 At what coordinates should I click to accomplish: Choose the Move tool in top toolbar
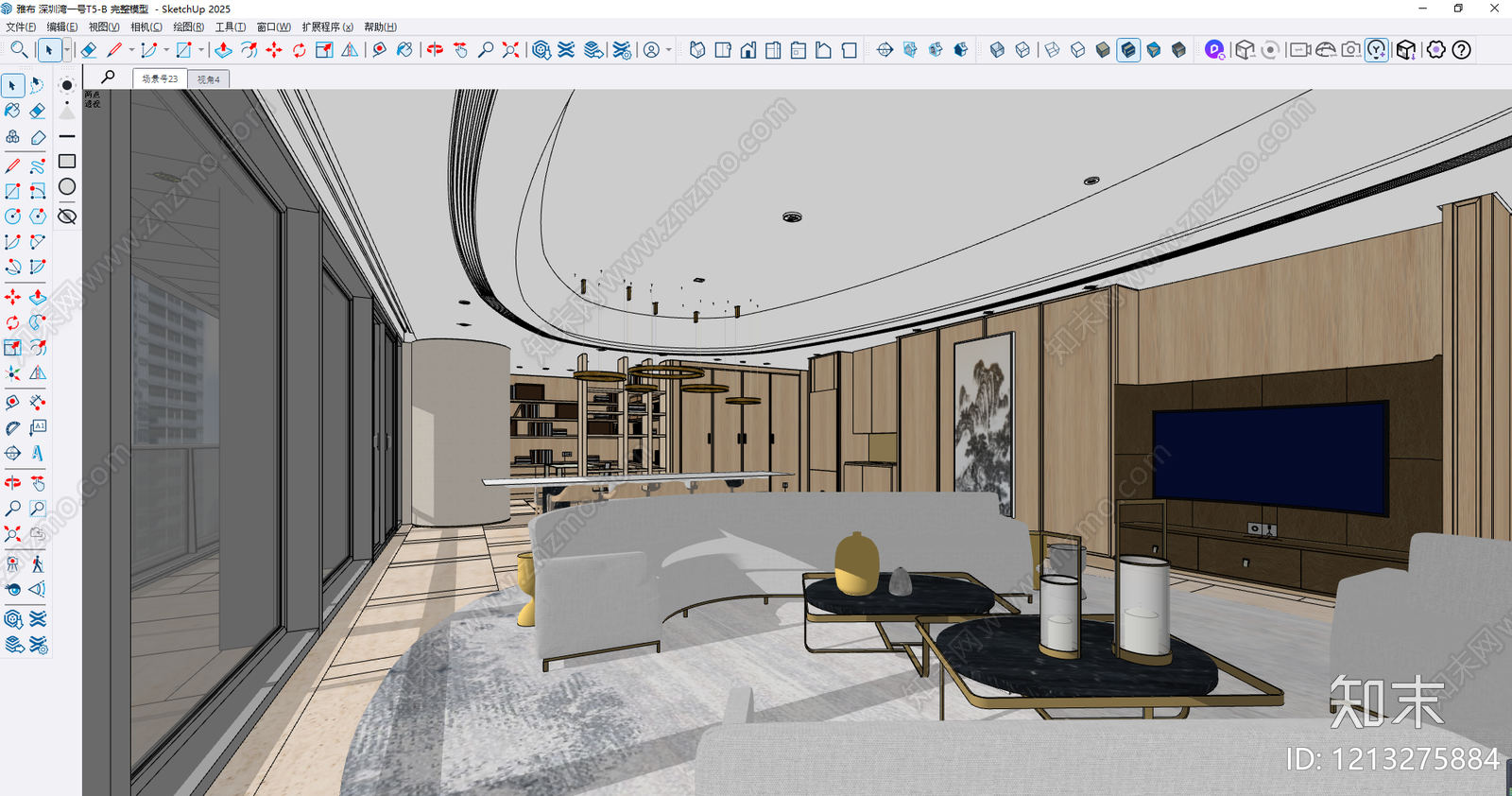pos(274,50)
